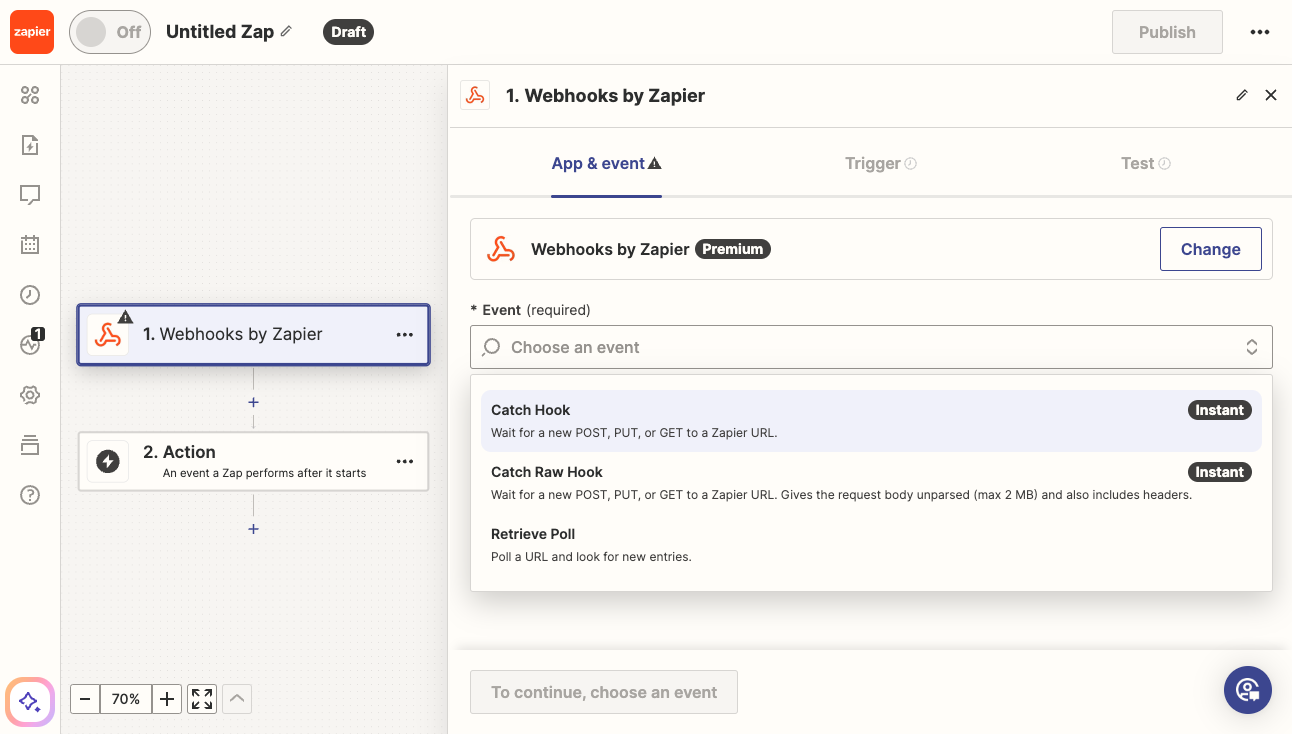Screen dimensions: 1292x734
Task: Click the Draft status badge
Action: (x=348, y=32)
